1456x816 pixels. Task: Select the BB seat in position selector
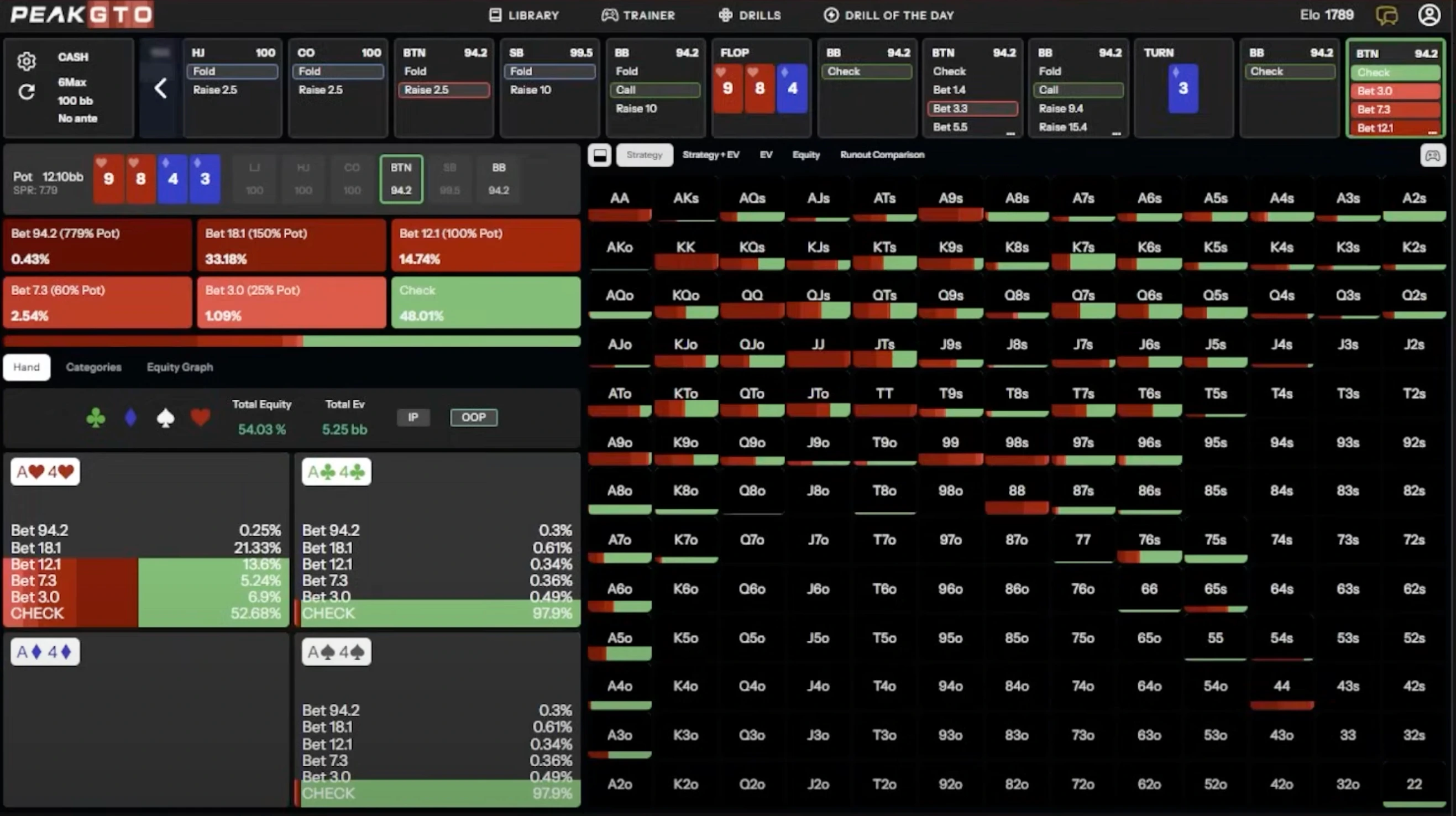pos(499,179)
